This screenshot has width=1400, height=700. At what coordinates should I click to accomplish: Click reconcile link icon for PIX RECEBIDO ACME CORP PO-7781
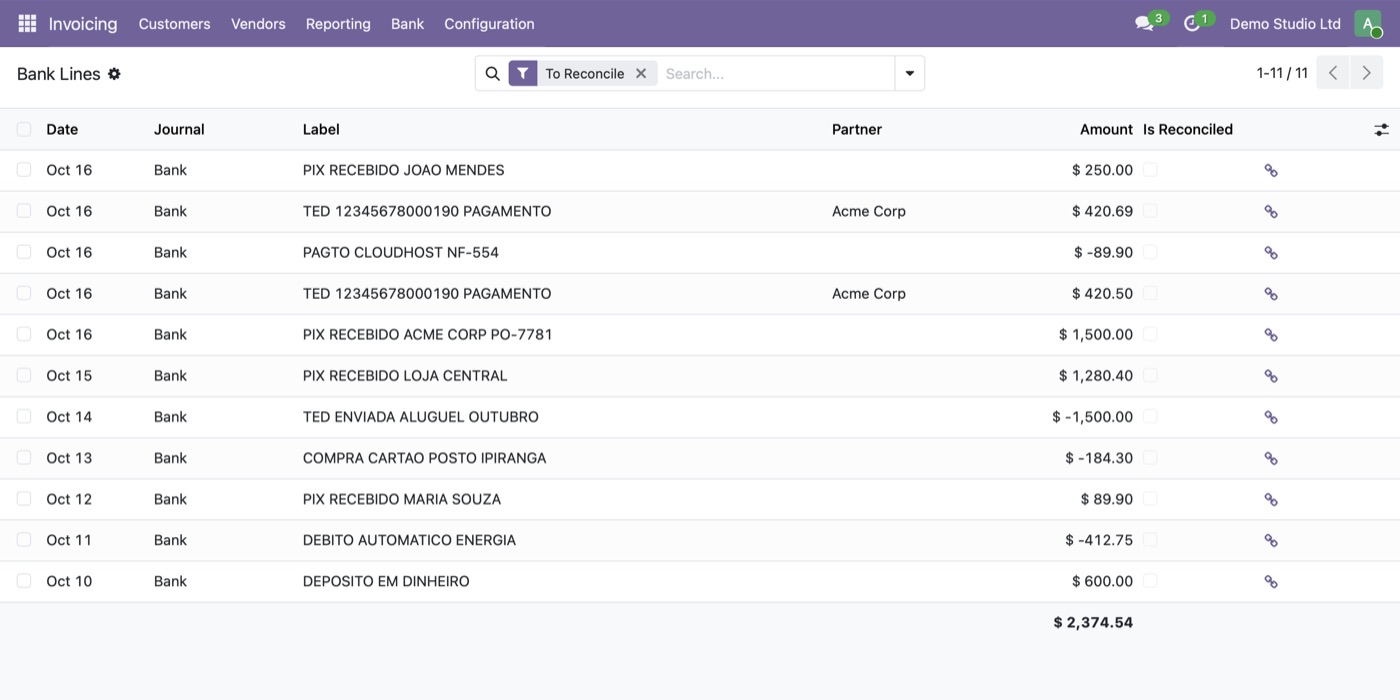1271,334
